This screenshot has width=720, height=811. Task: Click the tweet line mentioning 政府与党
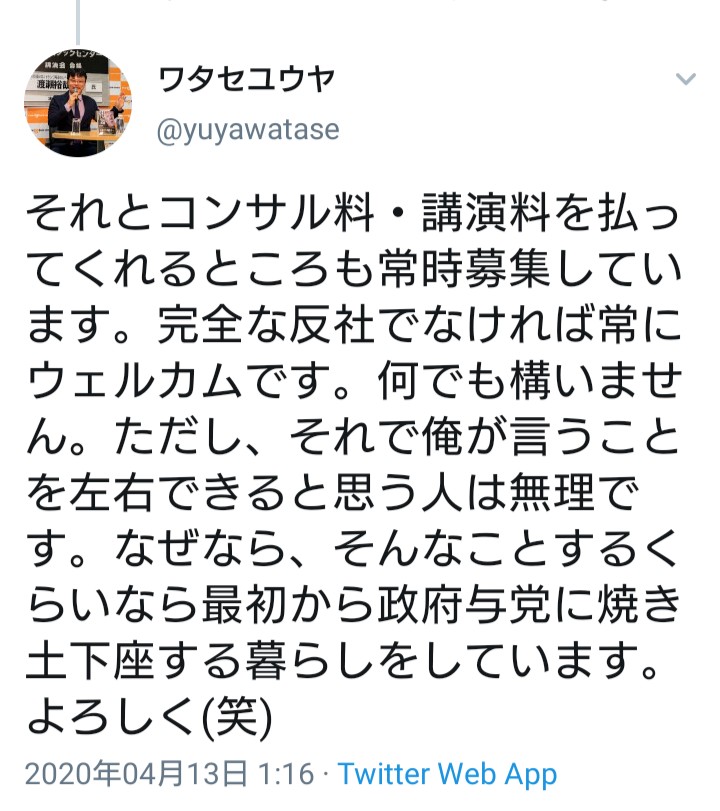tap(354, 605)
